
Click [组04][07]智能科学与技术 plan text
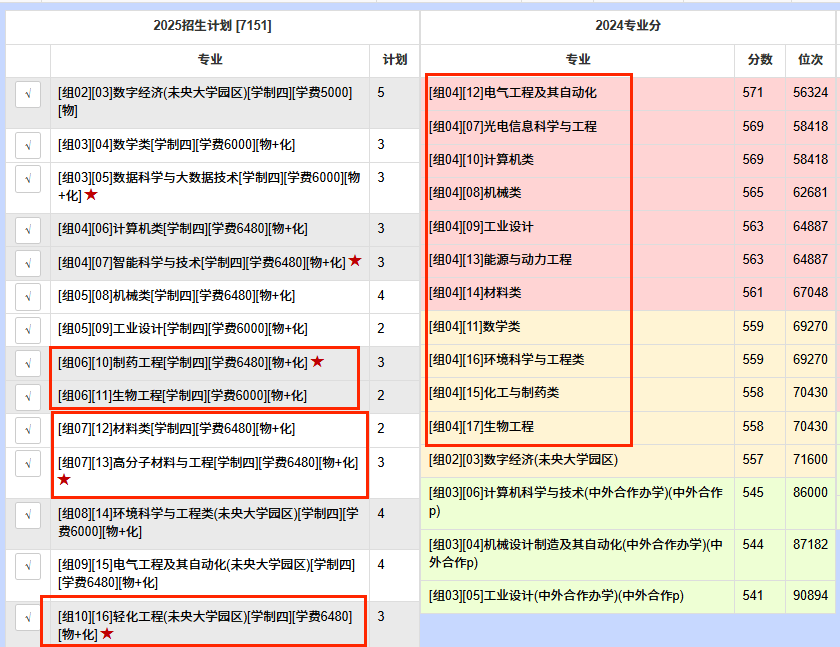pyautogui.click(x=202, y=263)
